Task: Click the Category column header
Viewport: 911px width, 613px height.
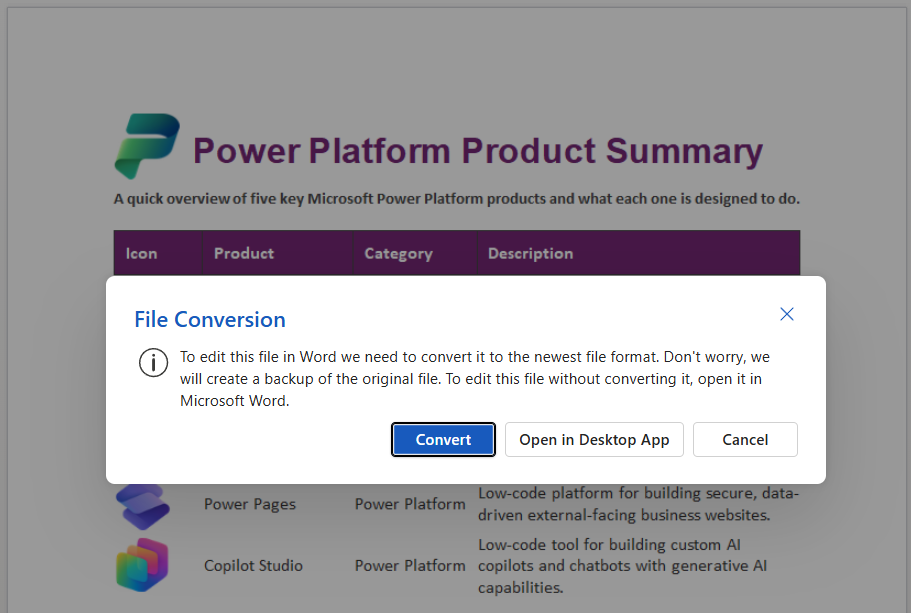Action: pos(398,253)
